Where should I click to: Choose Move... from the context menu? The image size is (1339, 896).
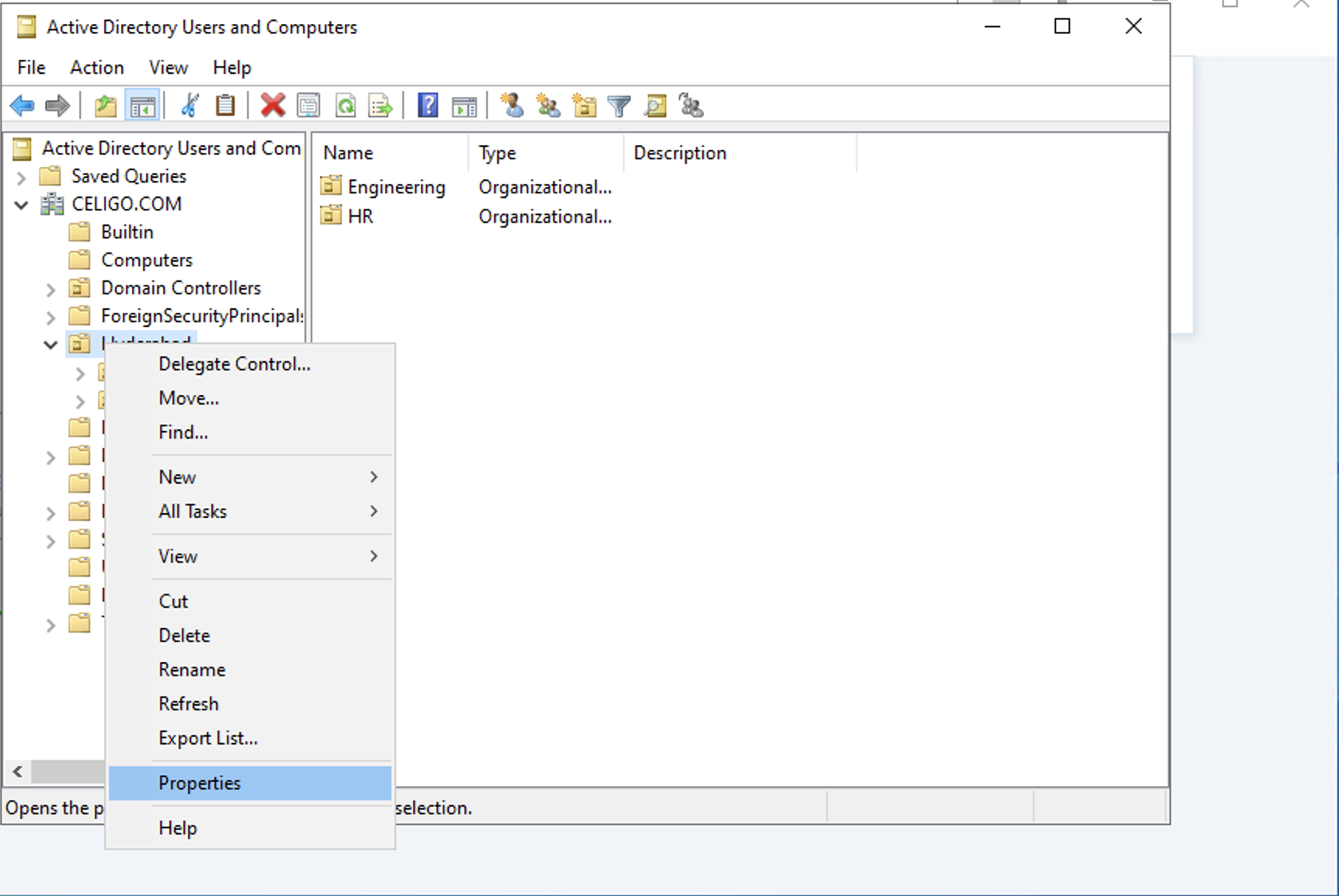[x=250, y=398]
